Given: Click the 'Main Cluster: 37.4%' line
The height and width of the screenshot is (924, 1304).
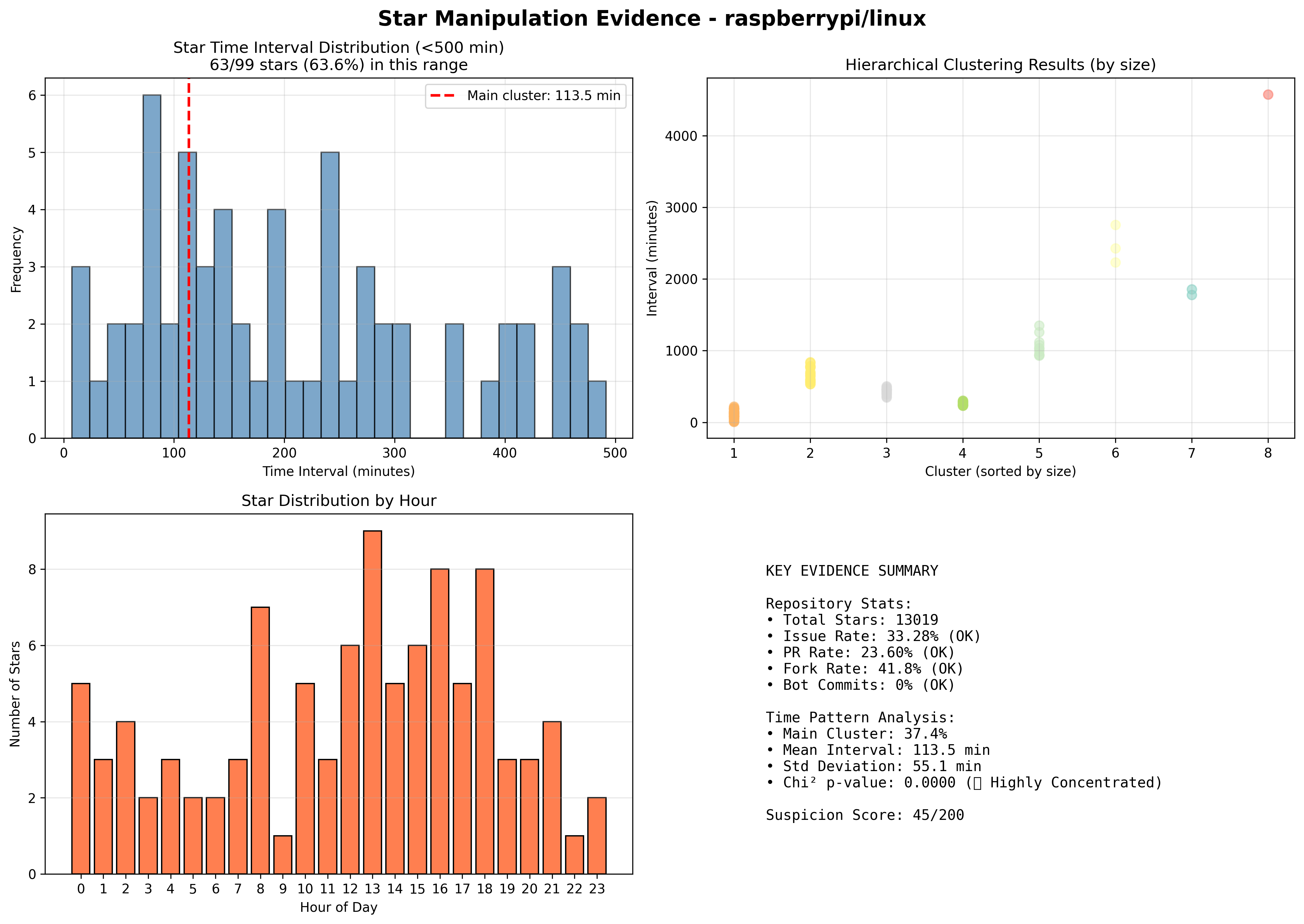Looking at the screenshot, I should point(856,734).
